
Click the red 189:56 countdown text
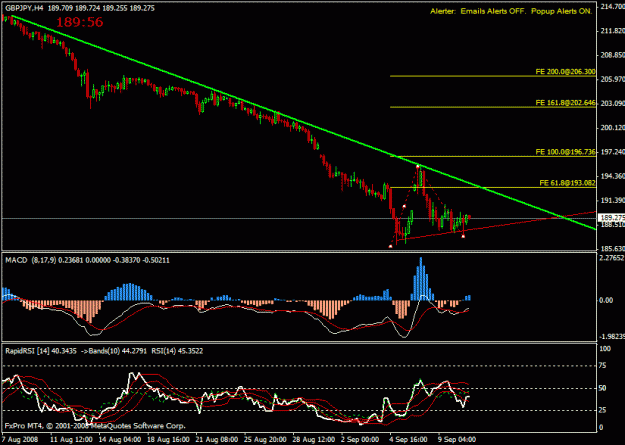(79, 22)
